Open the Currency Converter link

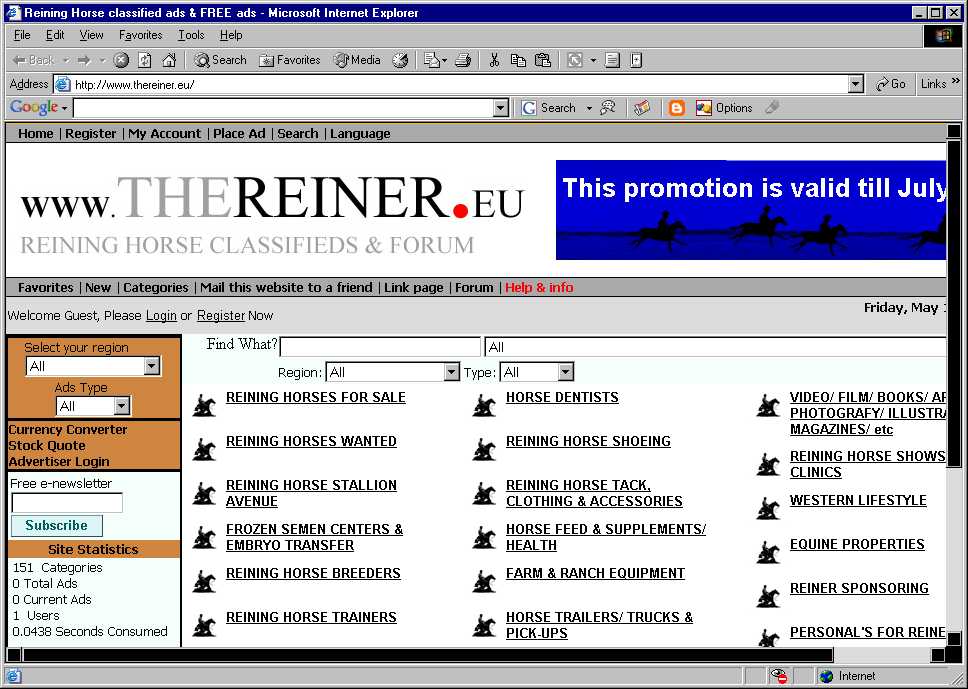coord(68,430)
